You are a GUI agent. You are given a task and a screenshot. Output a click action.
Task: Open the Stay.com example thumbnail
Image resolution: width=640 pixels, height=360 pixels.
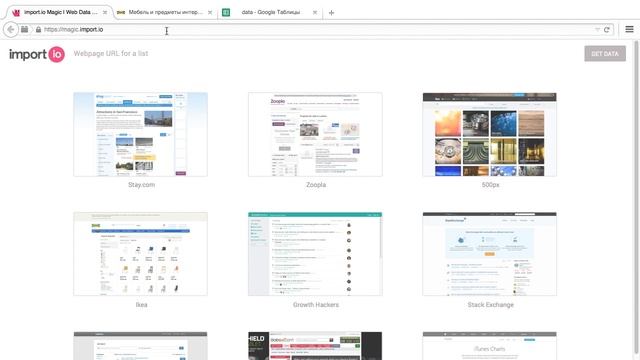click(140, 134)
